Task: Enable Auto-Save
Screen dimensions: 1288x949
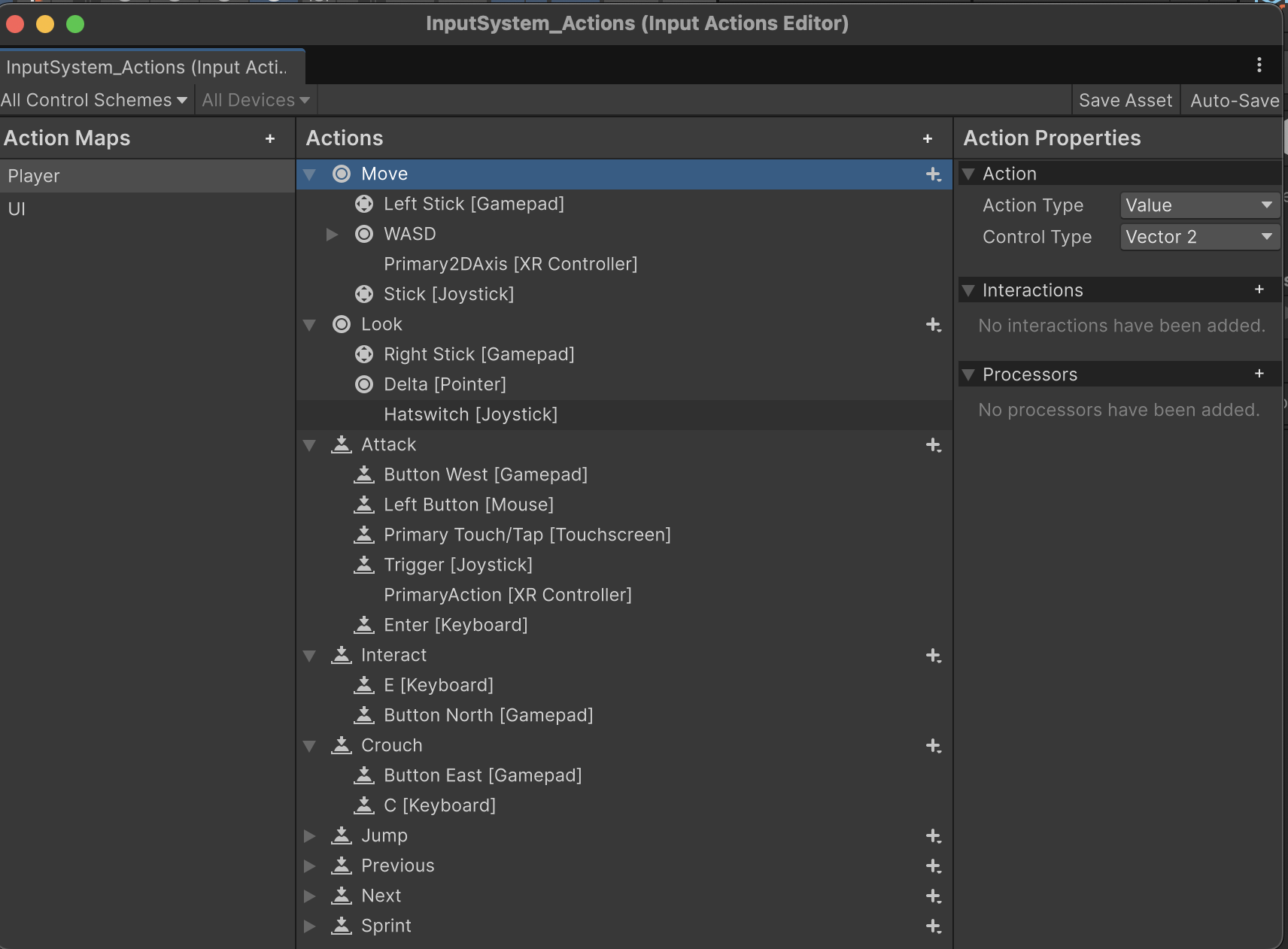Action: point(1232,99)
